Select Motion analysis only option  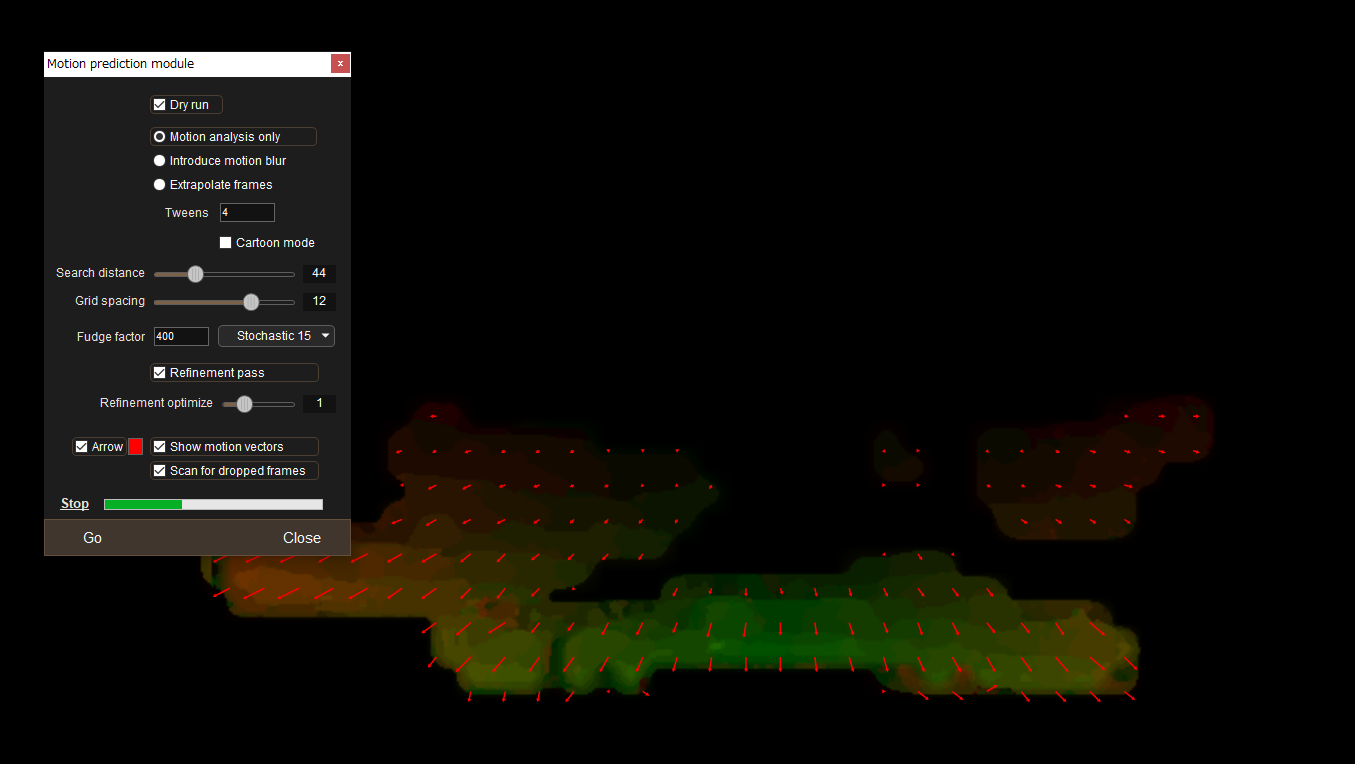click(x=160, y=137)
